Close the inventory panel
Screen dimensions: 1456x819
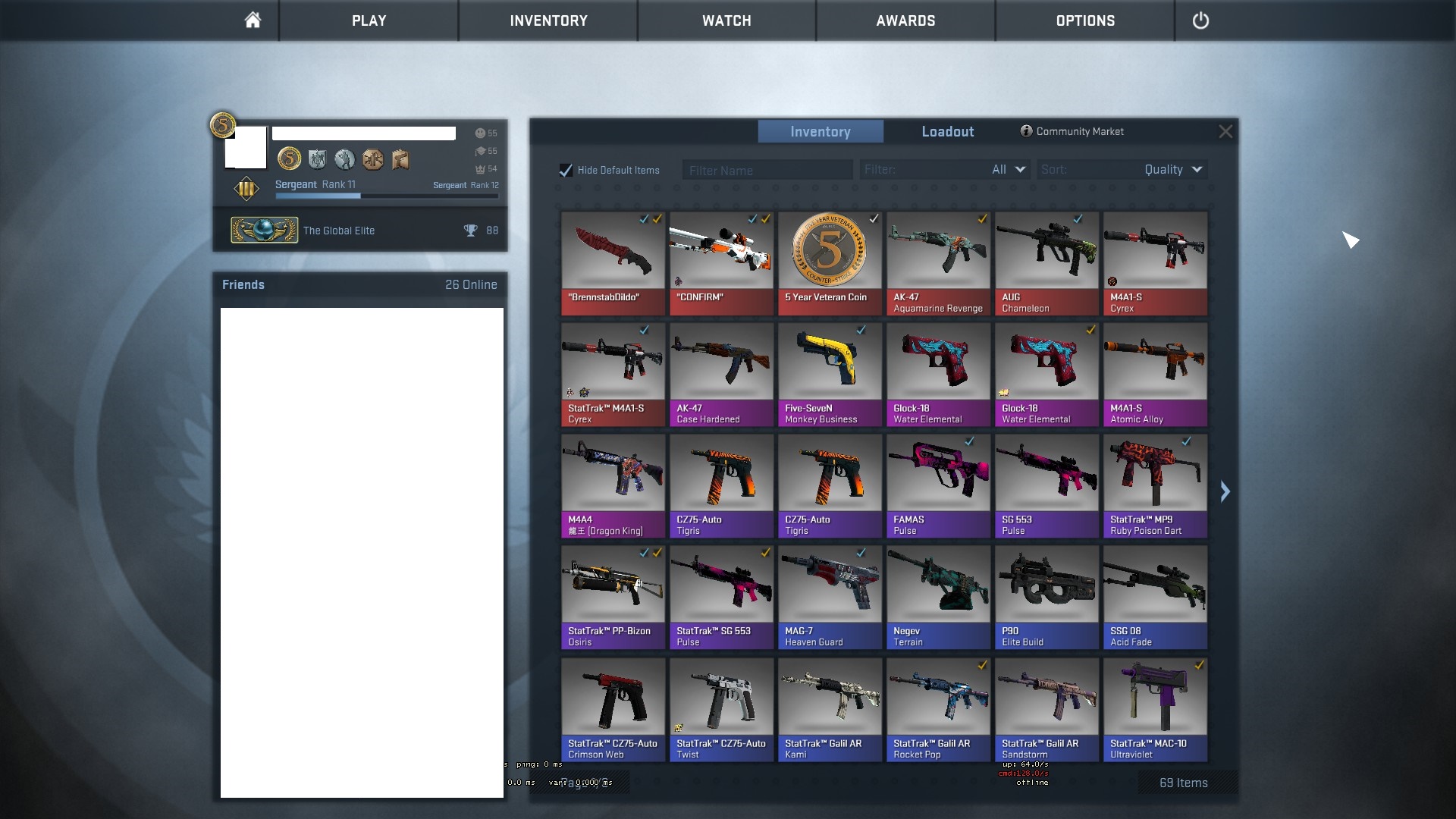[1225, 131]
